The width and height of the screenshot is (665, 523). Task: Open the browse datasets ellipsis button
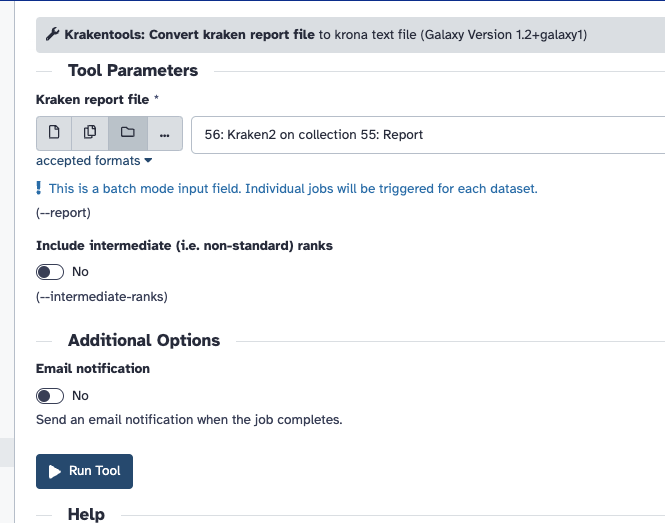165,133
